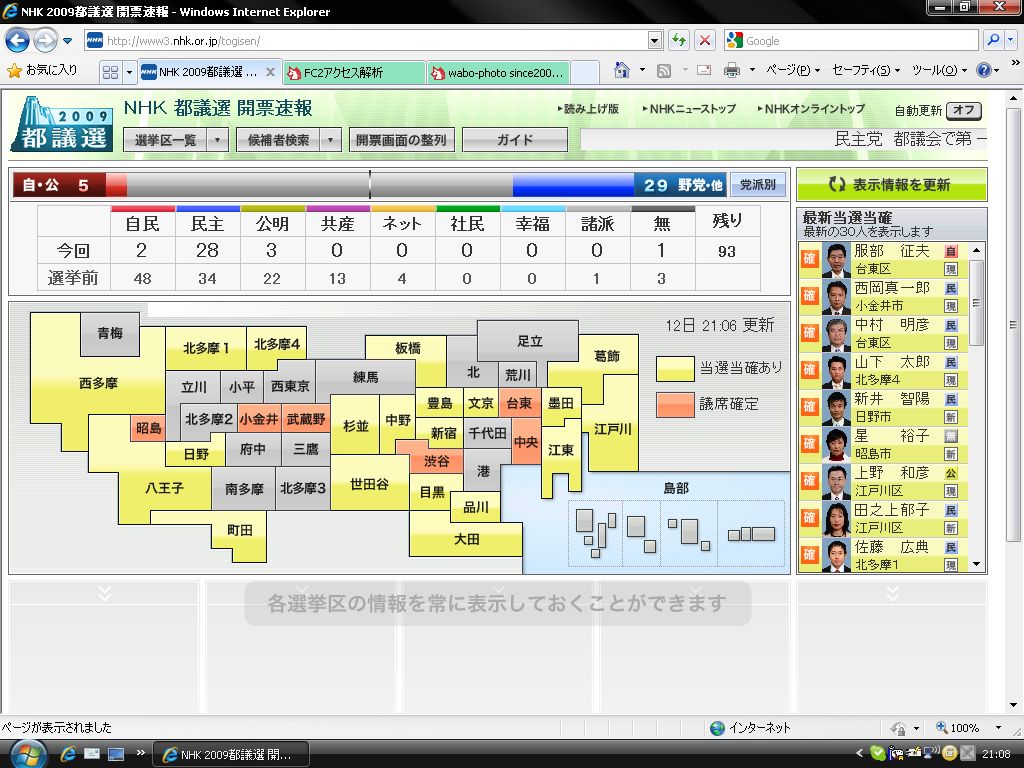Click the Print icon

pos(732,70)
